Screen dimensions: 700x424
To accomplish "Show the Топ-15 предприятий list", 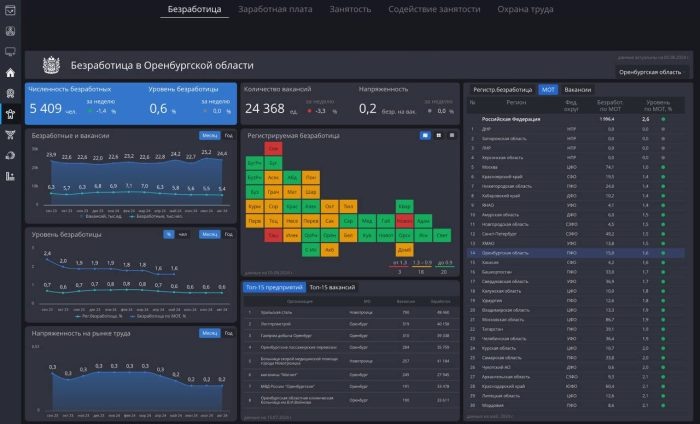I will 274,287.
